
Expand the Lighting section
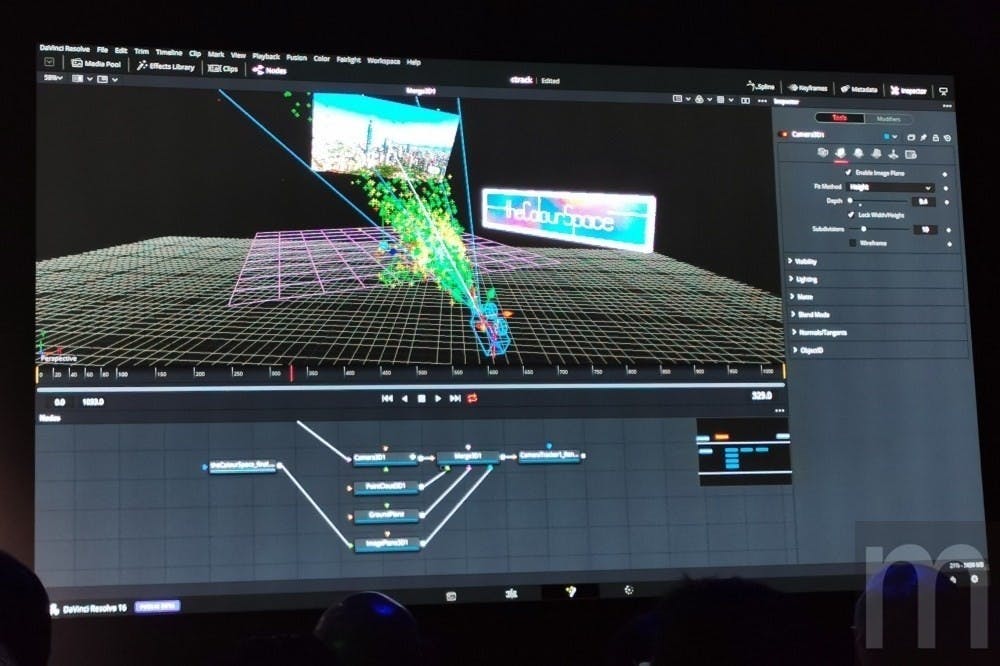pos(803,279)
